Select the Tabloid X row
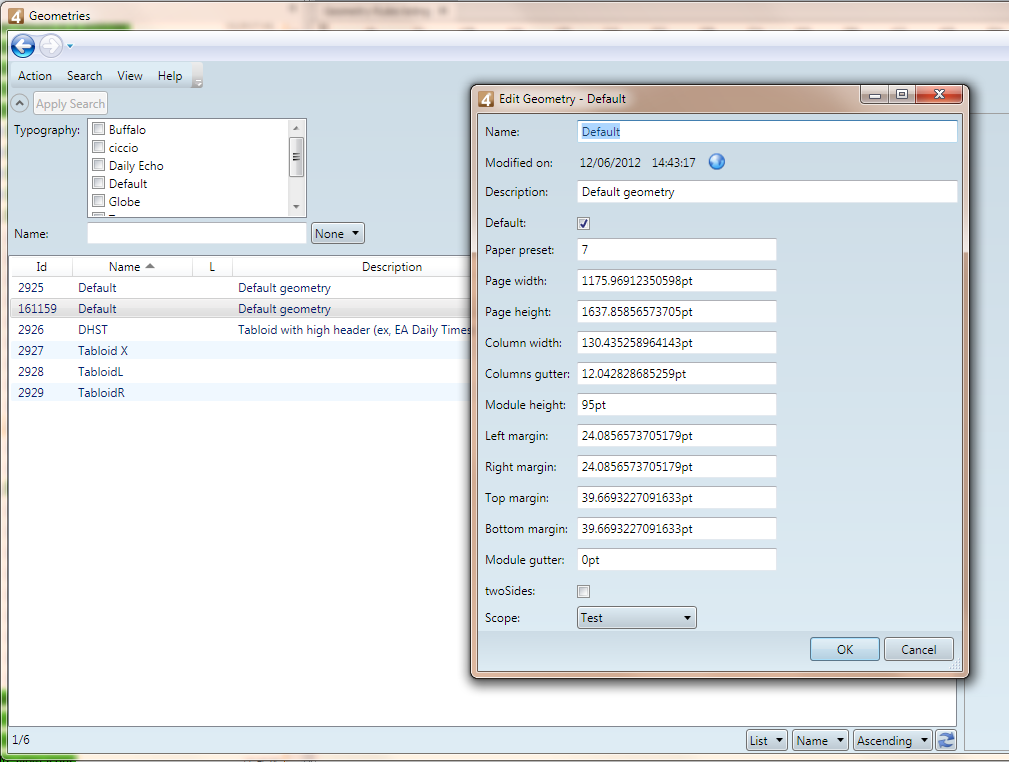Screen dimensions: 1009x762 (241, 351)
